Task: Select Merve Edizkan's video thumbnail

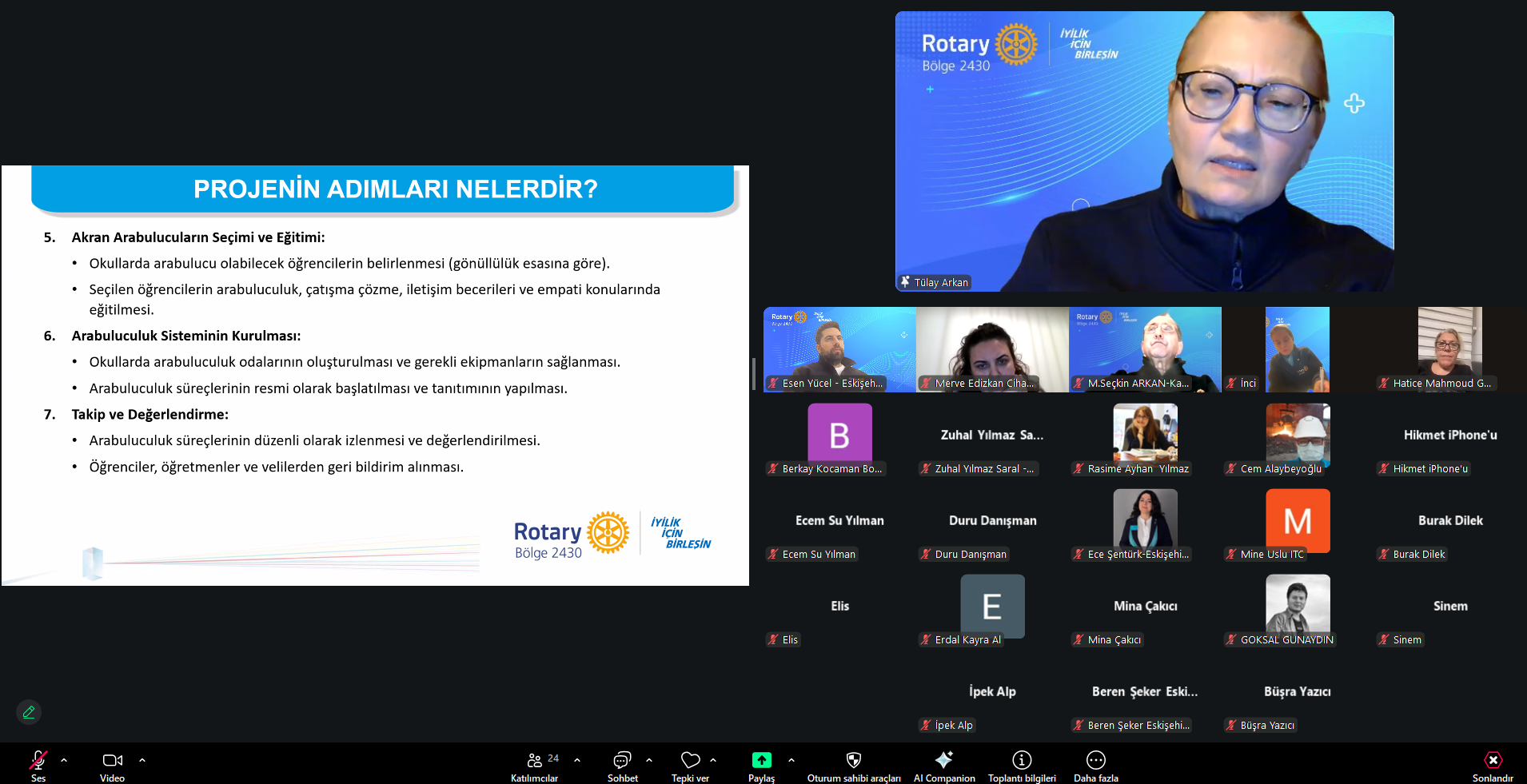Action: (x=992, y=349)
